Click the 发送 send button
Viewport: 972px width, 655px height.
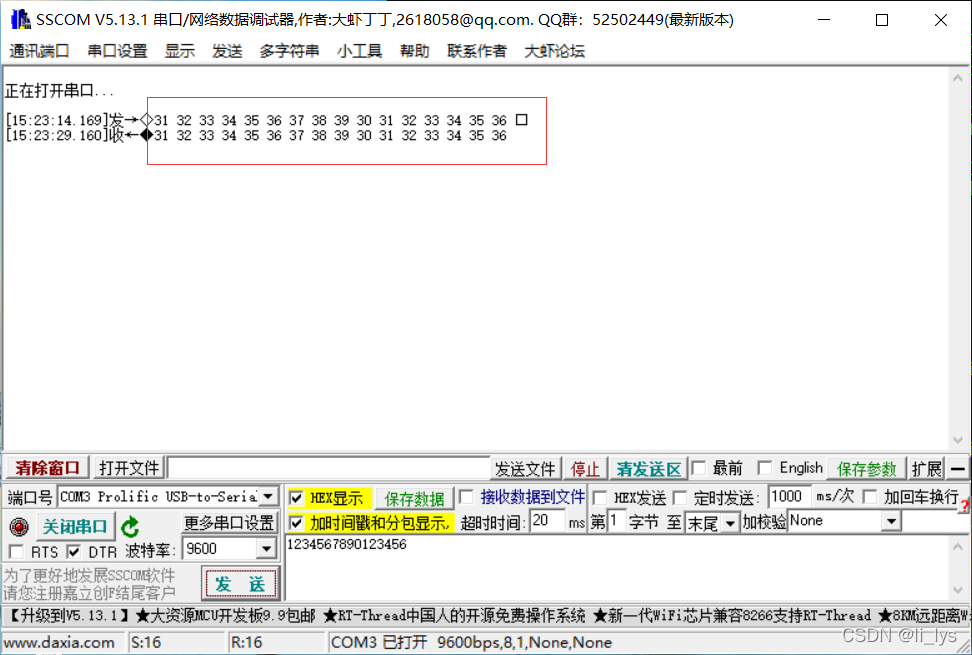tap(239, 583)
